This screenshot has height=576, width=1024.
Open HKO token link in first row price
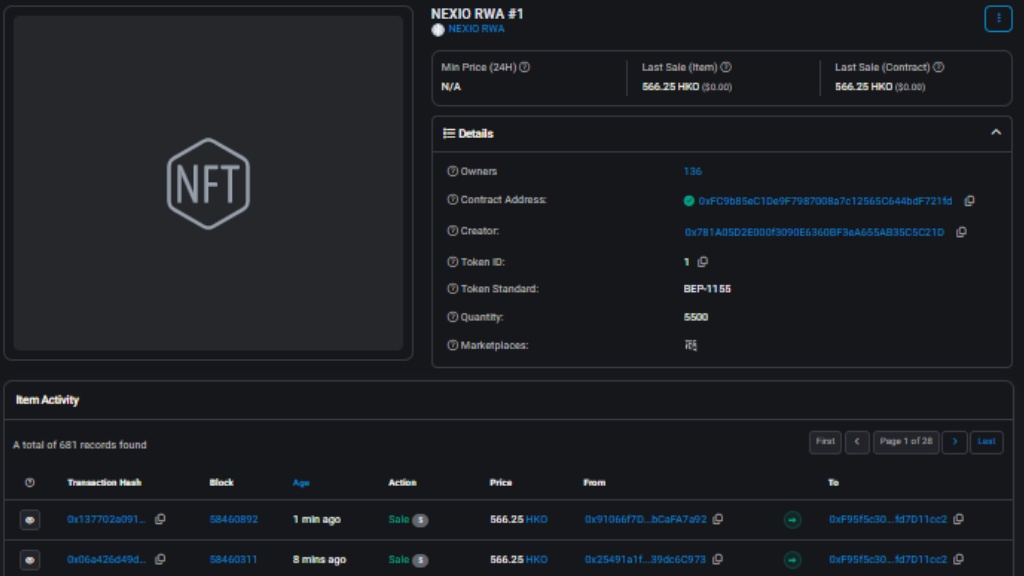point(536,519)
